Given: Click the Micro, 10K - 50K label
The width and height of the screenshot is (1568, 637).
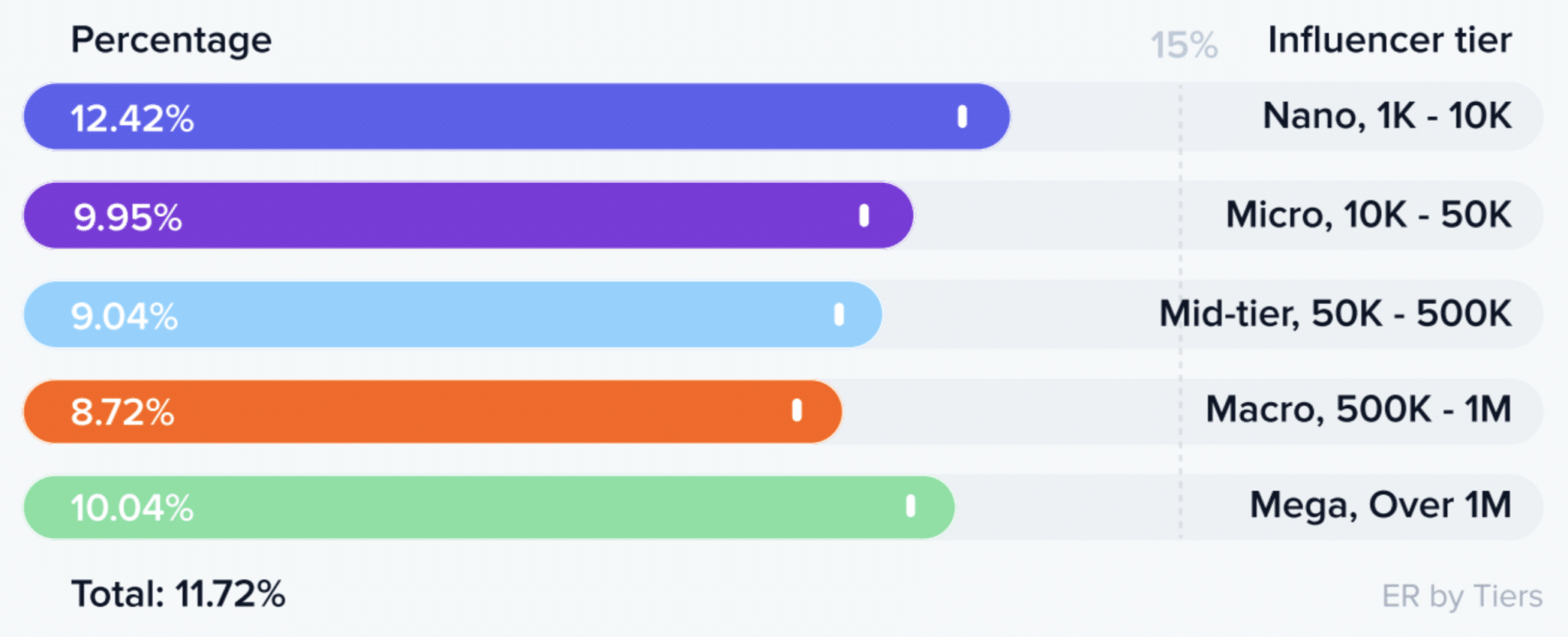Looking at the screenshot, I should [1369, 215].
